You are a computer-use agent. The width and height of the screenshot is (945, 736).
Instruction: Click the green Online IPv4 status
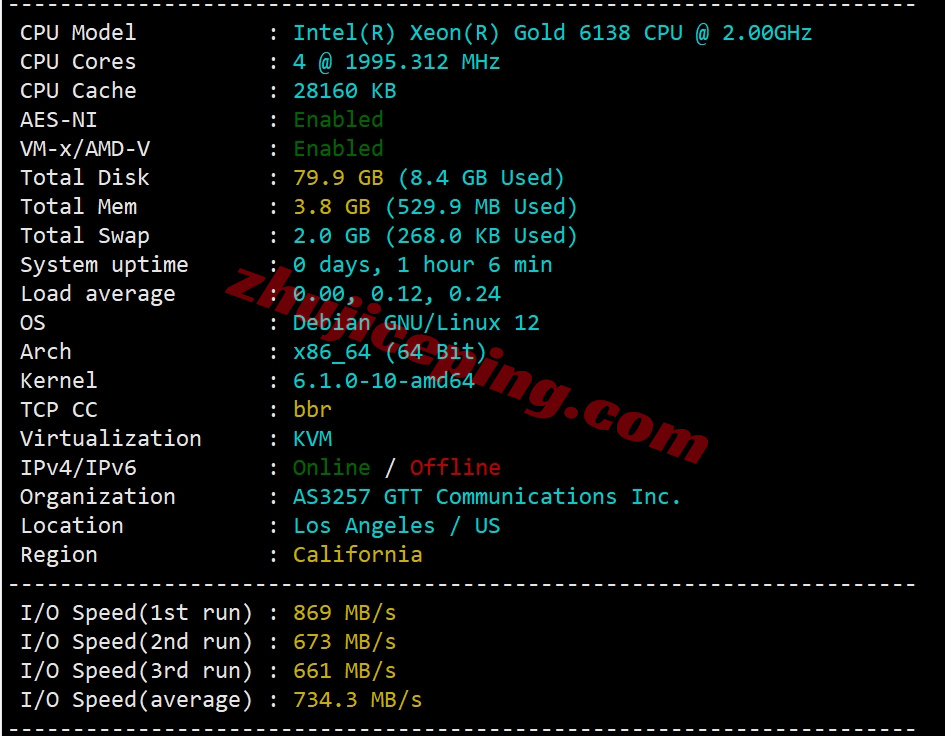coord(331,468)
